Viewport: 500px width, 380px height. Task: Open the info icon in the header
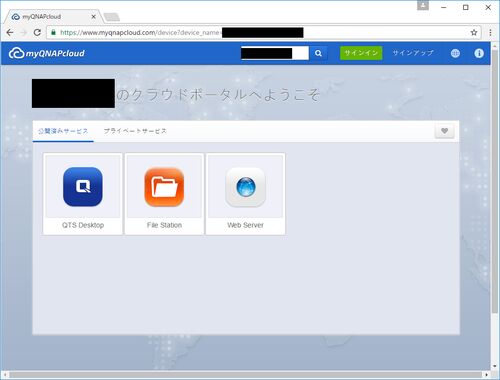click(479, 53)
